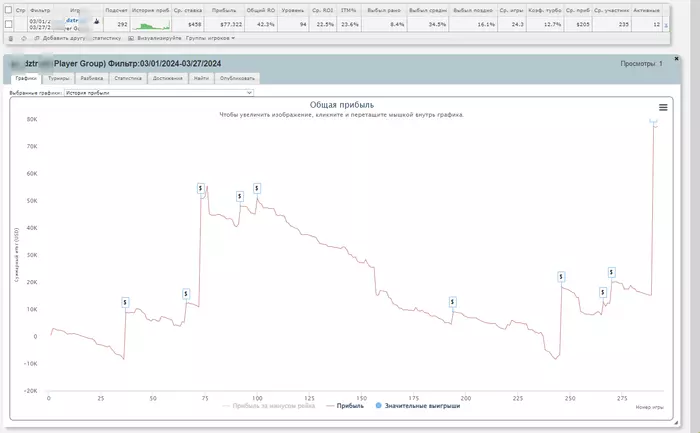
Task: Click the $ marker near game 266
Action: click(x=603, y=292)
